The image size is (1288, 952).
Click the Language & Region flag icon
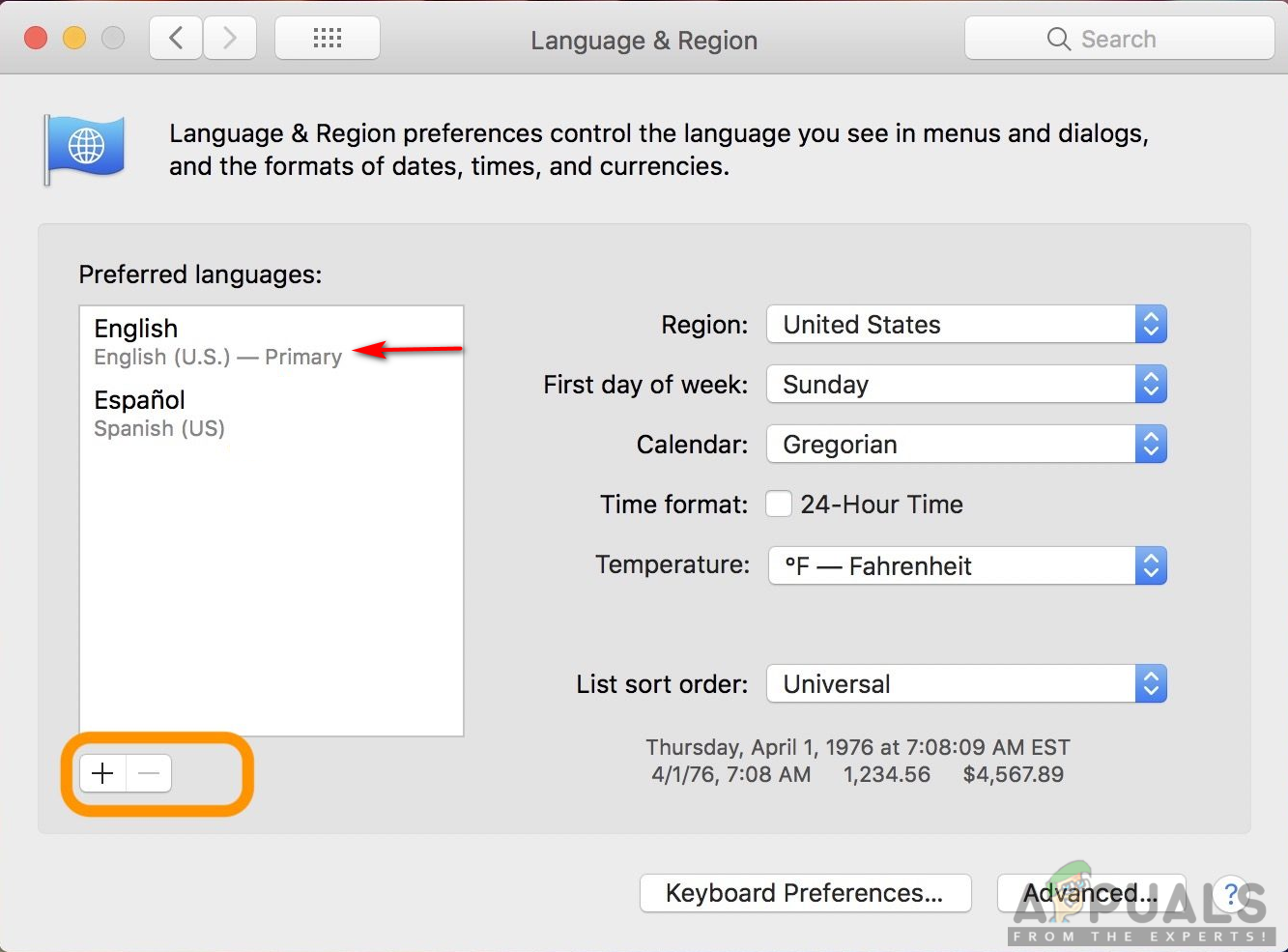point(85,148)
